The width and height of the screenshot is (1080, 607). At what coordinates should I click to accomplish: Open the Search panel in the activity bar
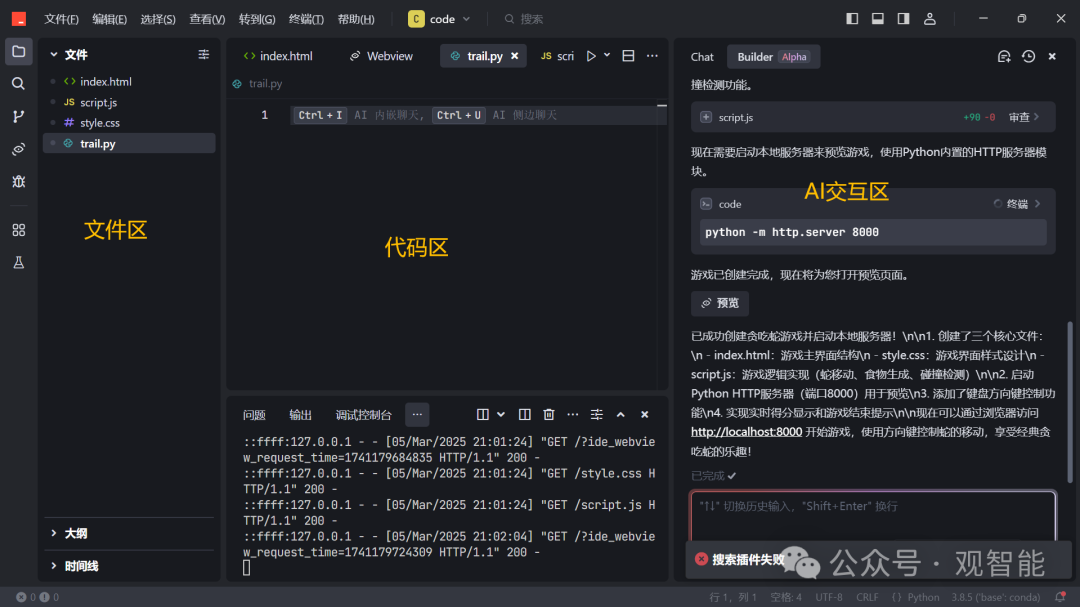coord(18,84)
